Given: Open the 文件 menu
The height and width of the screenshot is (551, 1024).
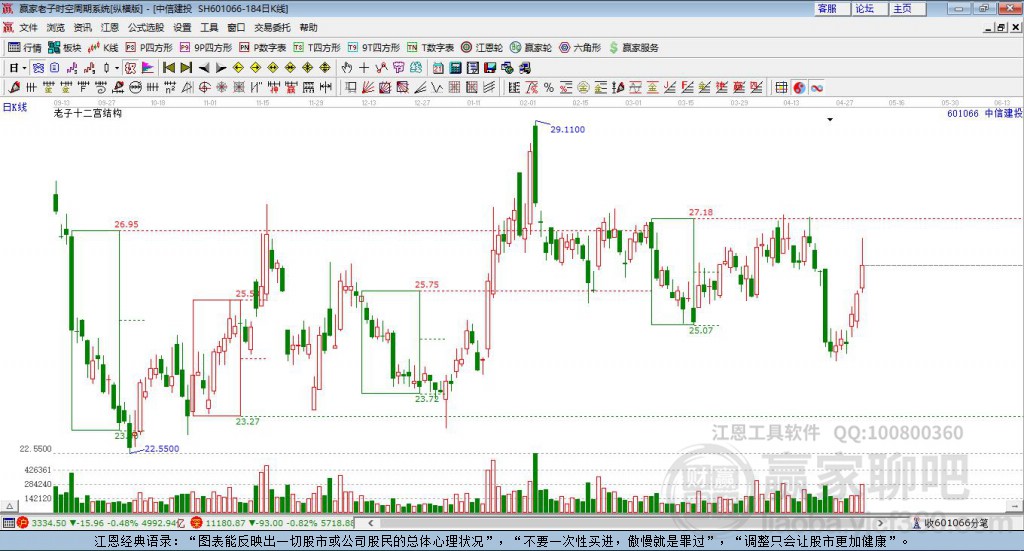Looking at the screenshot, I should (x=28, y=27).
